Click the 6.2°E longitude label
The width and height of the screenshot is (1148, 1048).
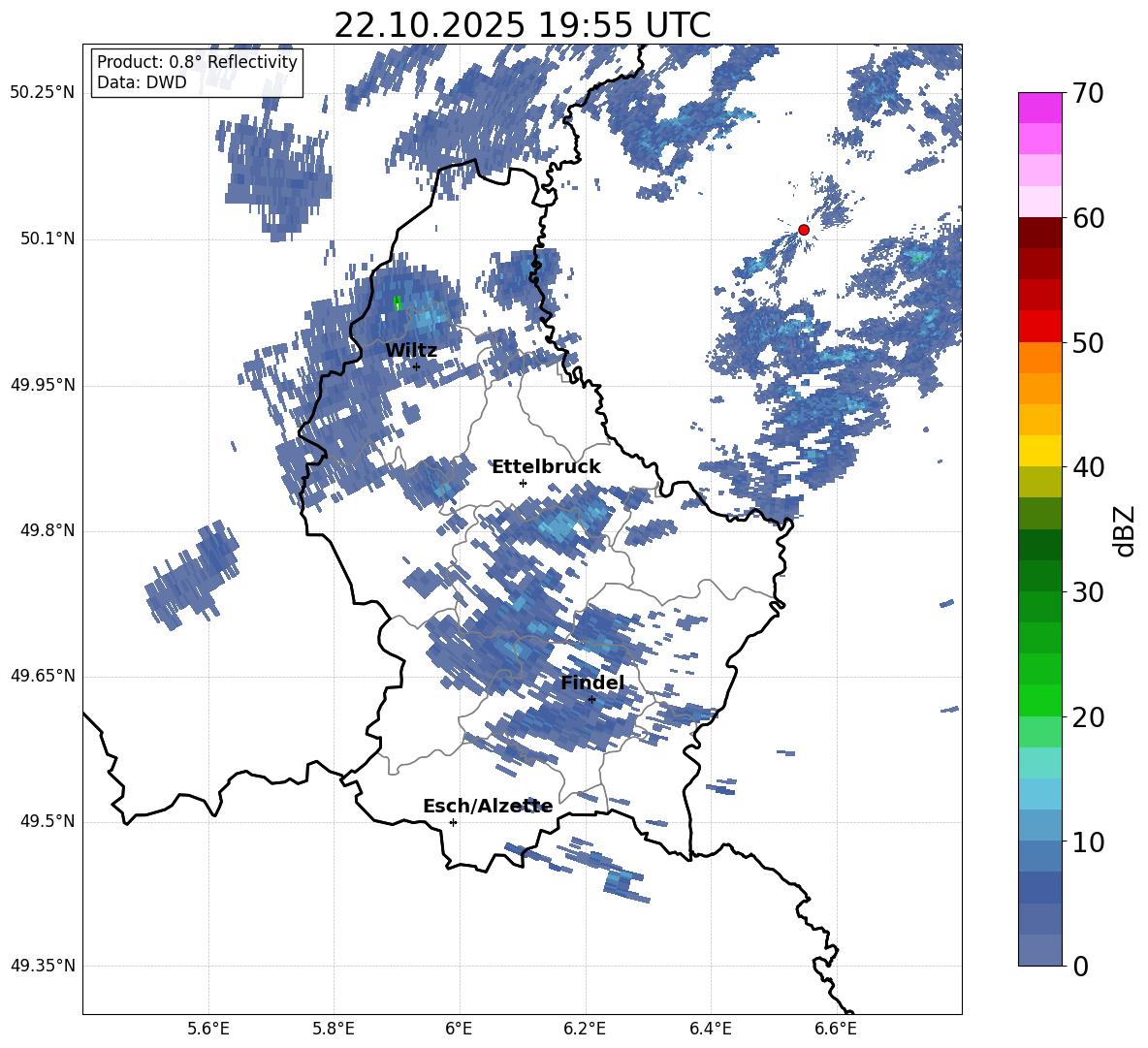point(585,1030)
